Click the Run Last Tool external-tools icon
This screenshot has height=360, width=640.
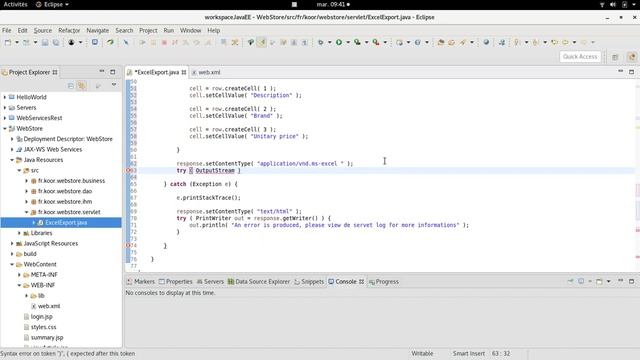click(376, 42)
